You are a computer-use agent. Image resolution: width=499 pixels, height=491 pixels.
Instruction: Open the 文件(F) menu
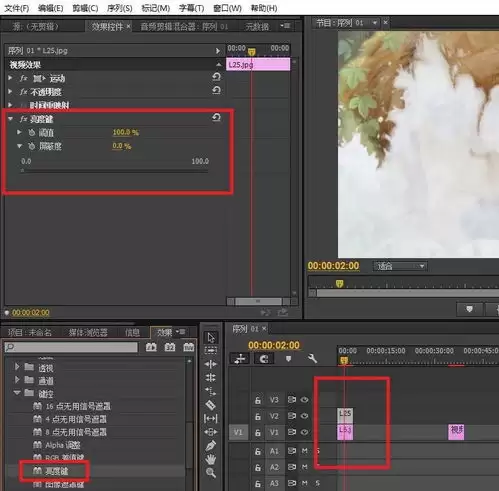[17, 8]
